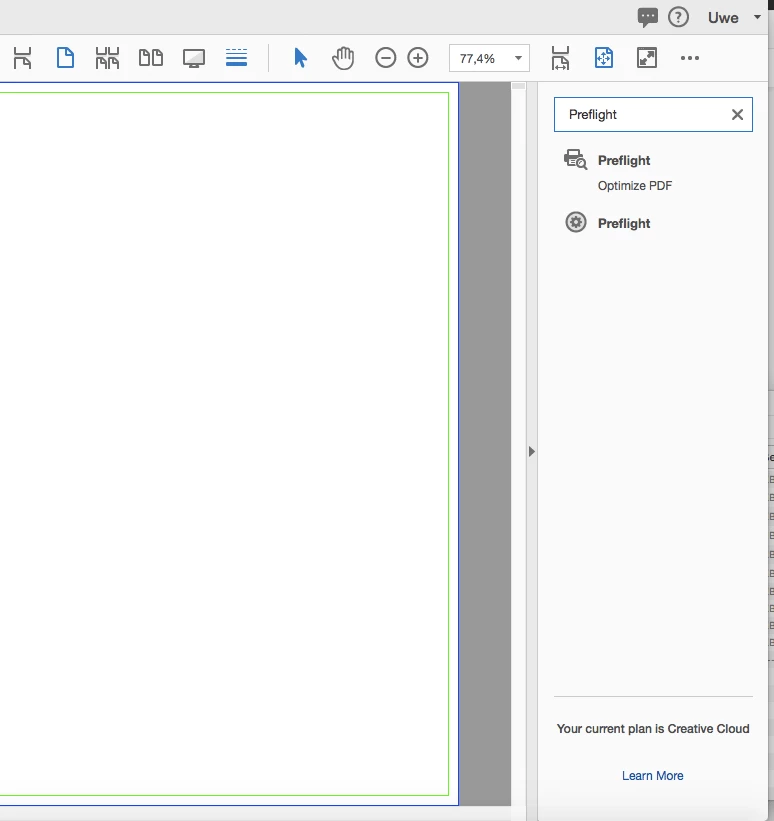The image size is (774, 821).
Task: Open the zoom level dropdown arrow
Action: click(x=518, y=58)
